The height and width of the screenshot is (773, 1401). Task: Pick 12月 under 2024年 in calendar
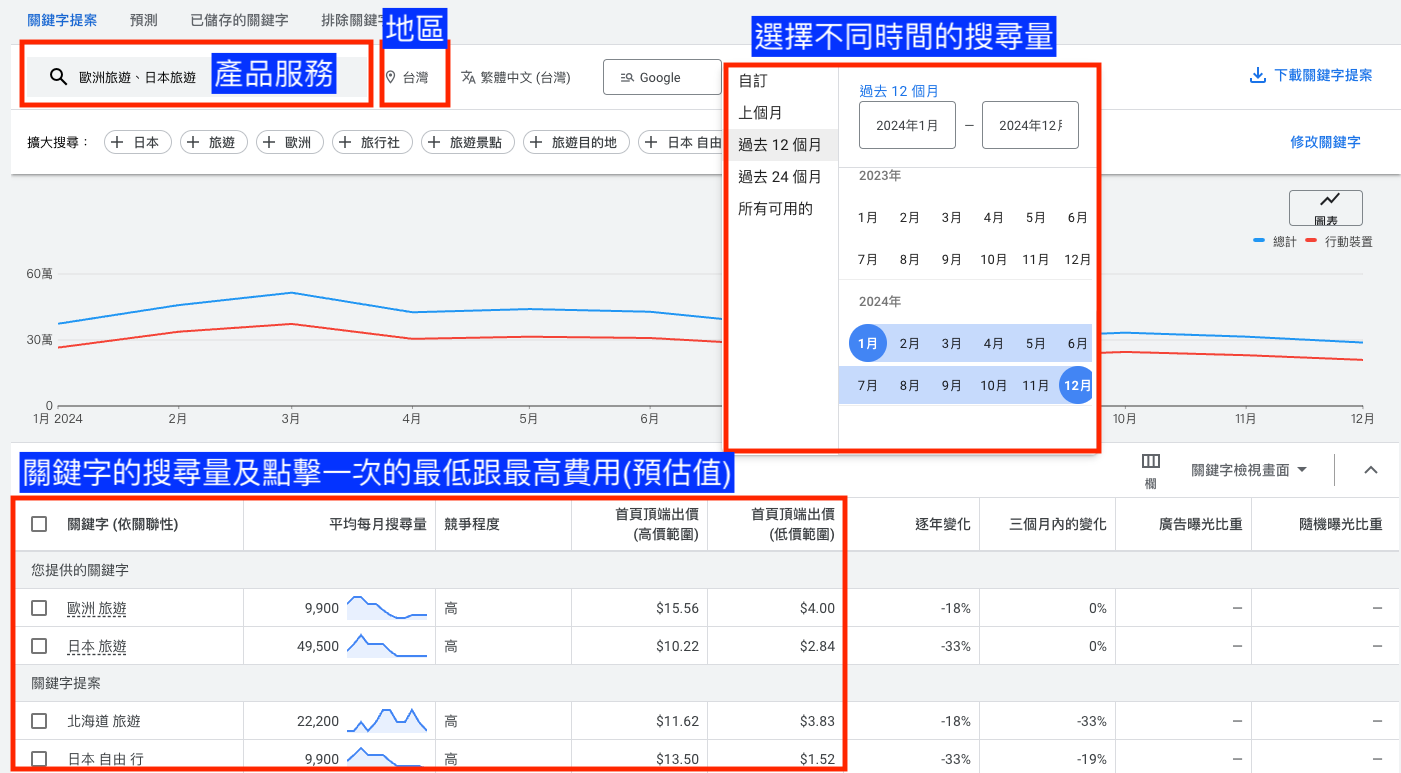point(1077,385)
